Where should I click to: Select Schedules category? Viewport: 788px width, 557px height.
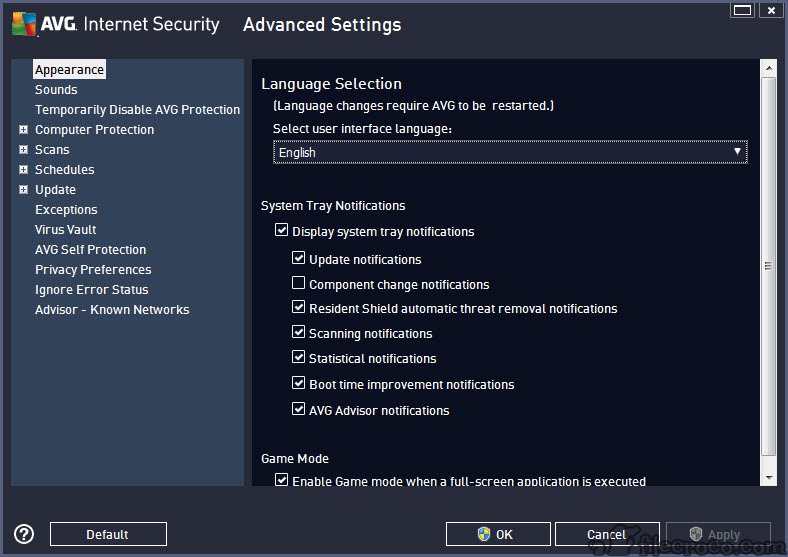[65, 169]
